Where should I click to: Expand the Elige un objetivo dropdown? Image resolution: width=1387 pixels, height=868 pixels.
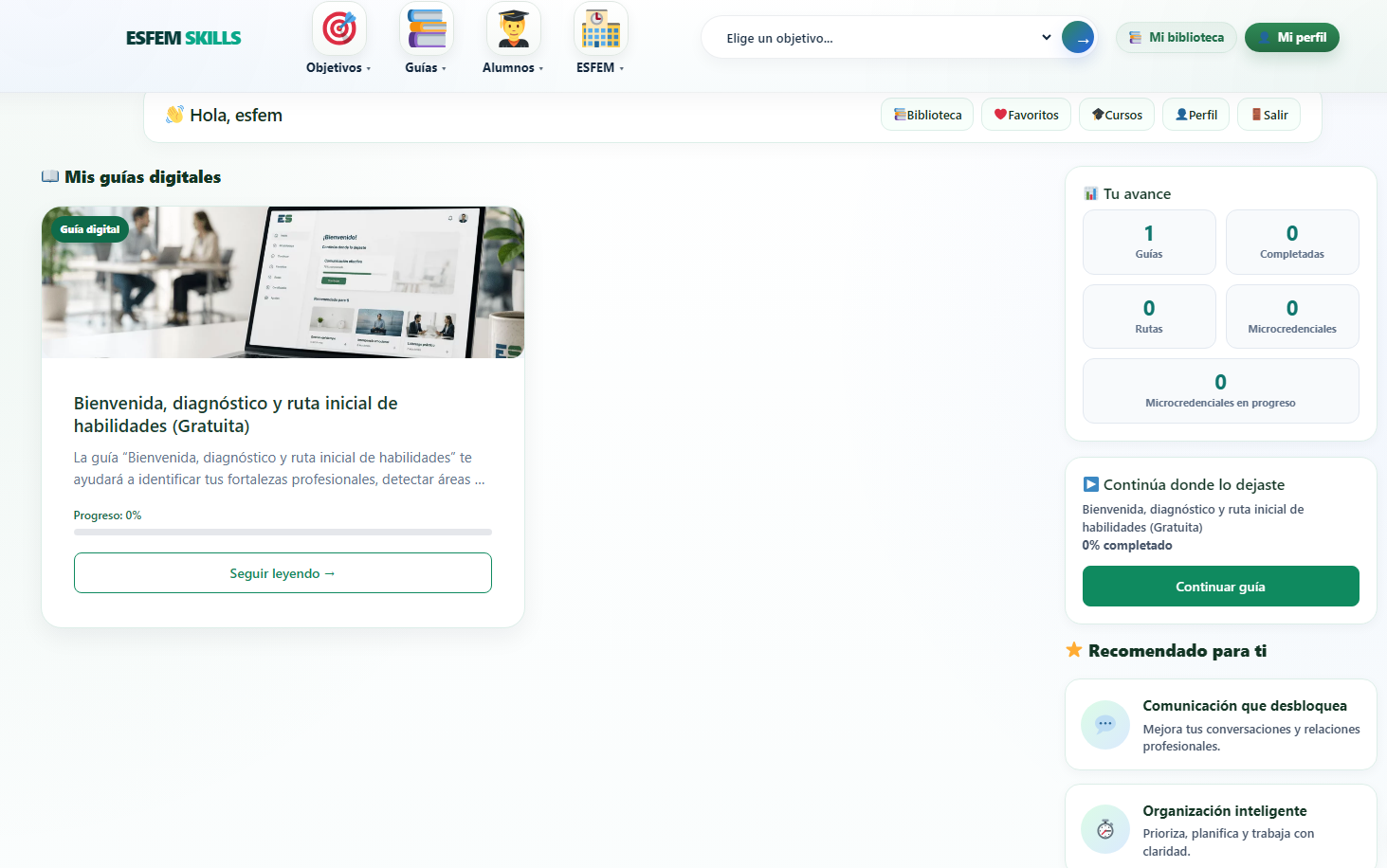[889, 38]
